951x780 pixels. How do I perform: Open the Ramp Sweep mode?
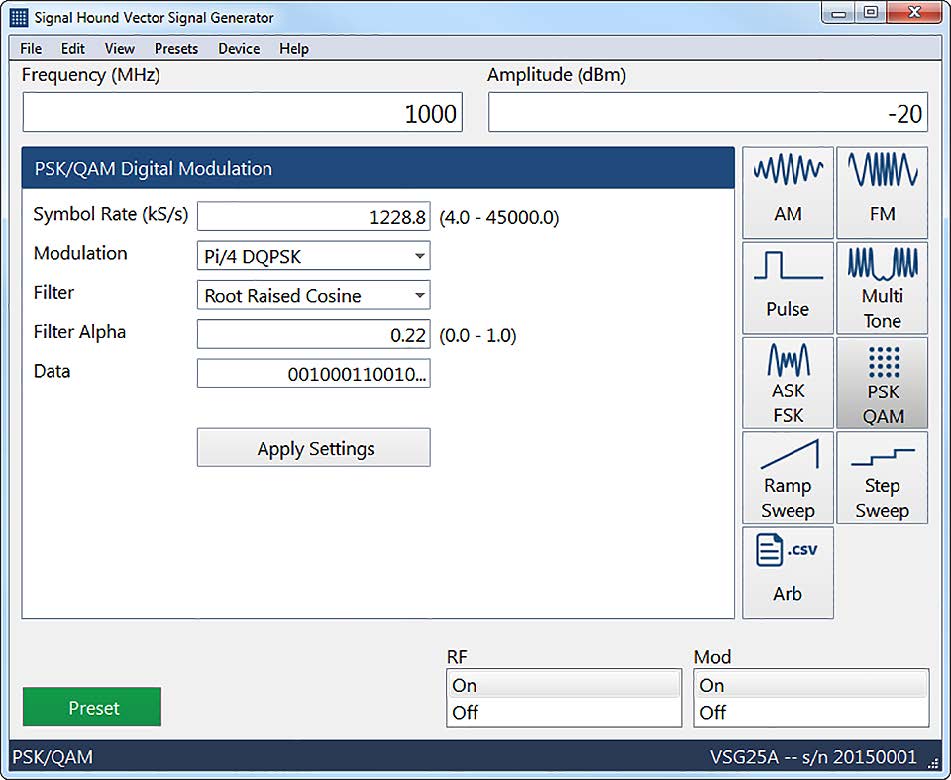(x=787, y=477)
